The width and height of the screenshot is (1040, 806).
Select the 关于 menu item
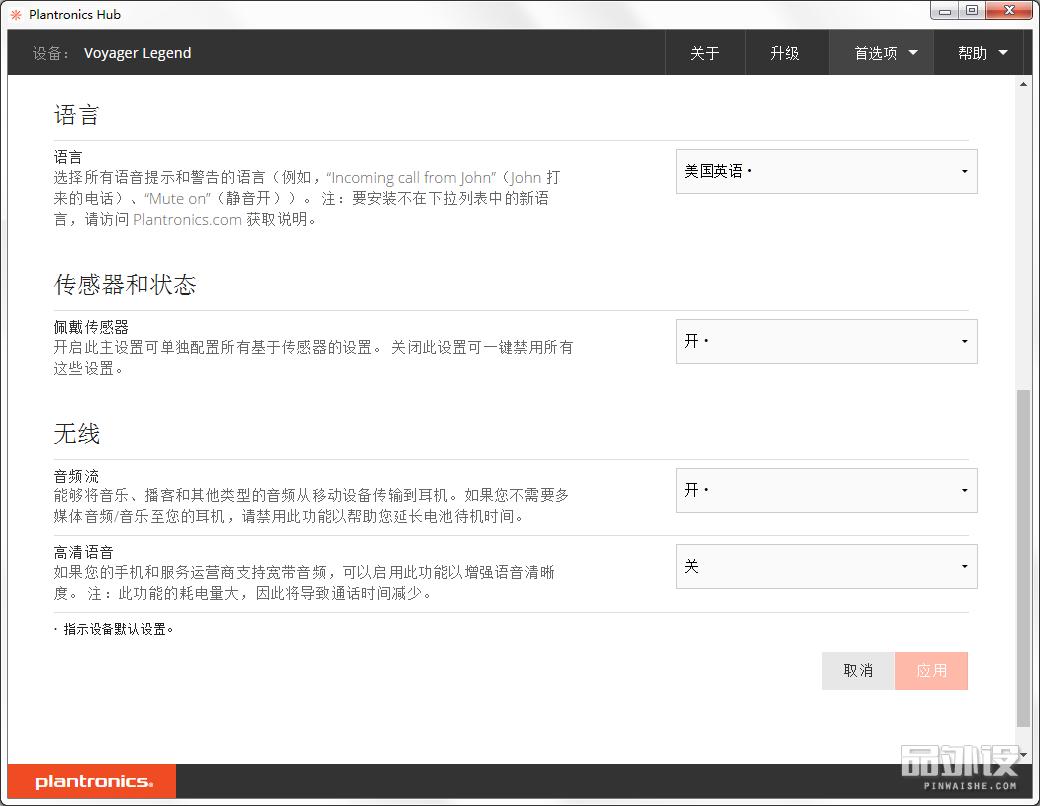[705, 52]
